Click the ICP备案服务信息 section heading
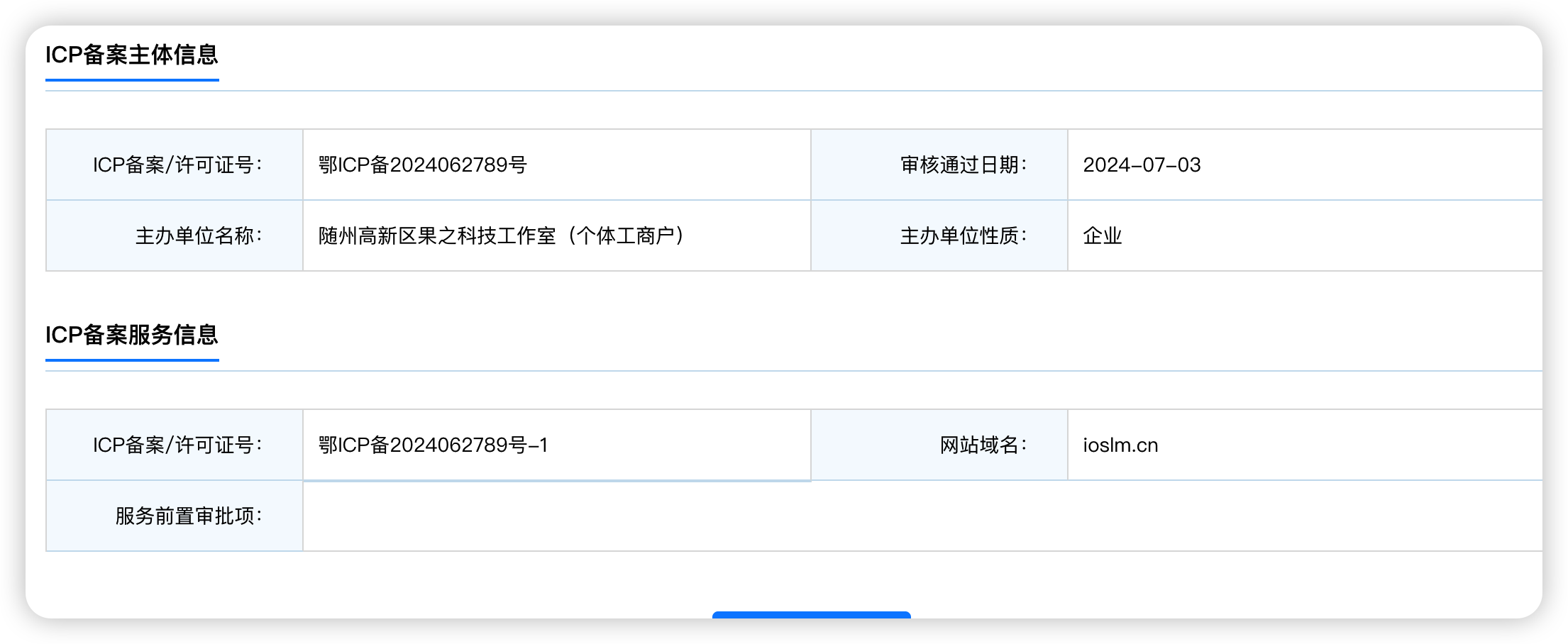This screenshot has height=644, width=1568. click(x=132, y=335)
